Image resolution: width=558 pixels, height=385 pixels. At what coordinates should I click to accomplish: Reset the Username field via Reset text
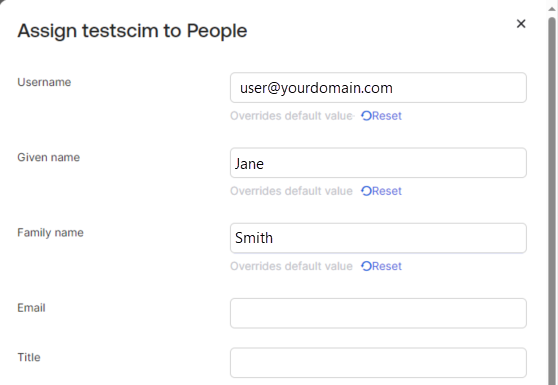click(x=386, y=116)
